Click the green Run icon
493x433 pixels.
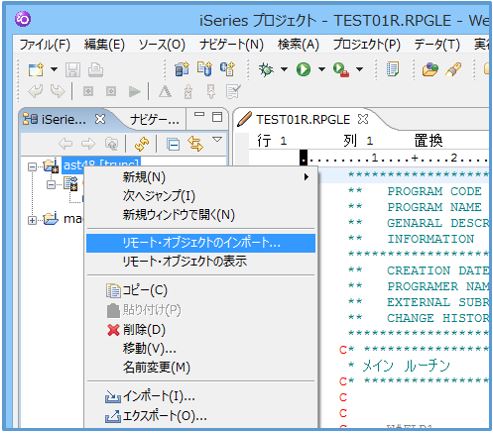[x=303, y=70]
